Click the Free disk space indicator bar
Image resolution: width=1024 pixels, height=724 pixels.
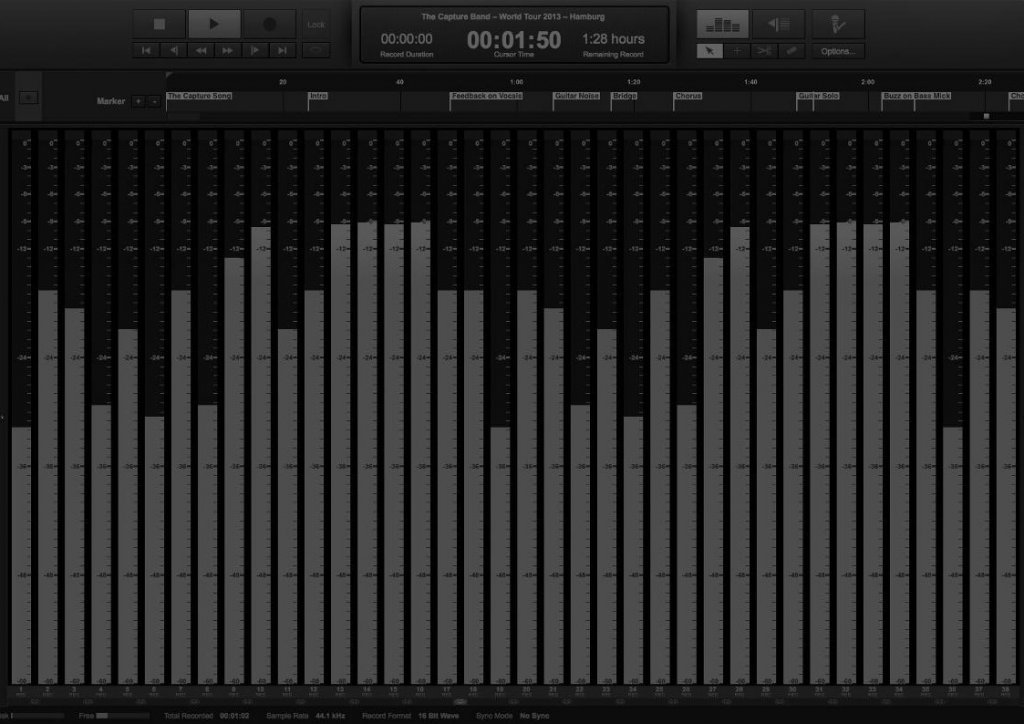point(124,716)
